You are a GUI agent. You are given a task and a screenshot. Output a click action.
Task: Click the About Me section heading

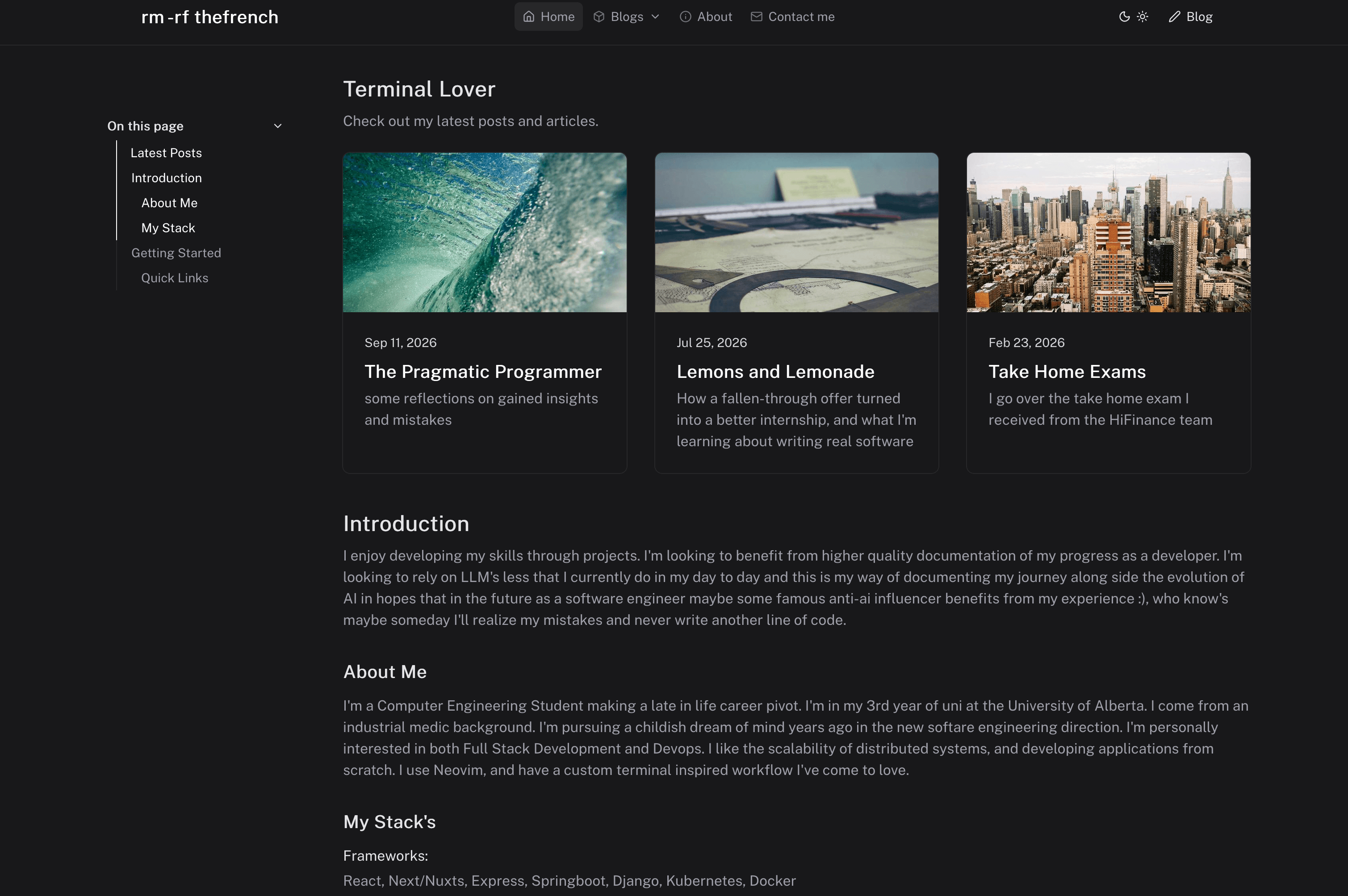[385, 671]
